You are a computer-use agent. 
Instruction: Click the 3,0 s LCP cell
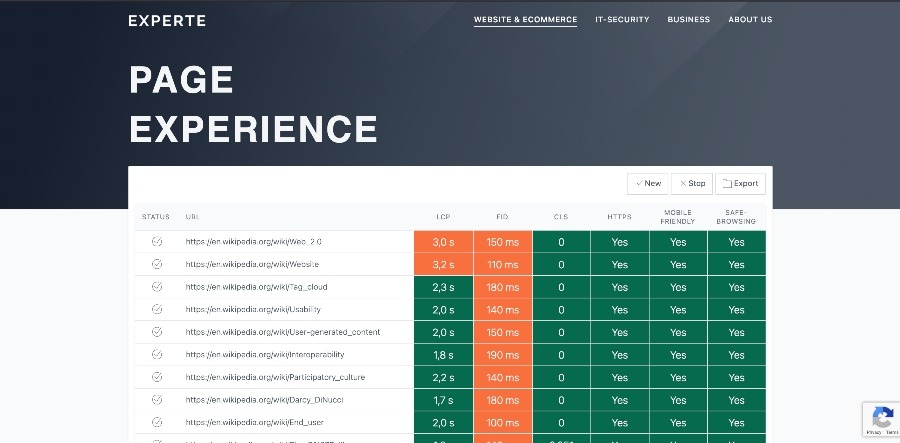pyautogui.click(x=443, y=242)
